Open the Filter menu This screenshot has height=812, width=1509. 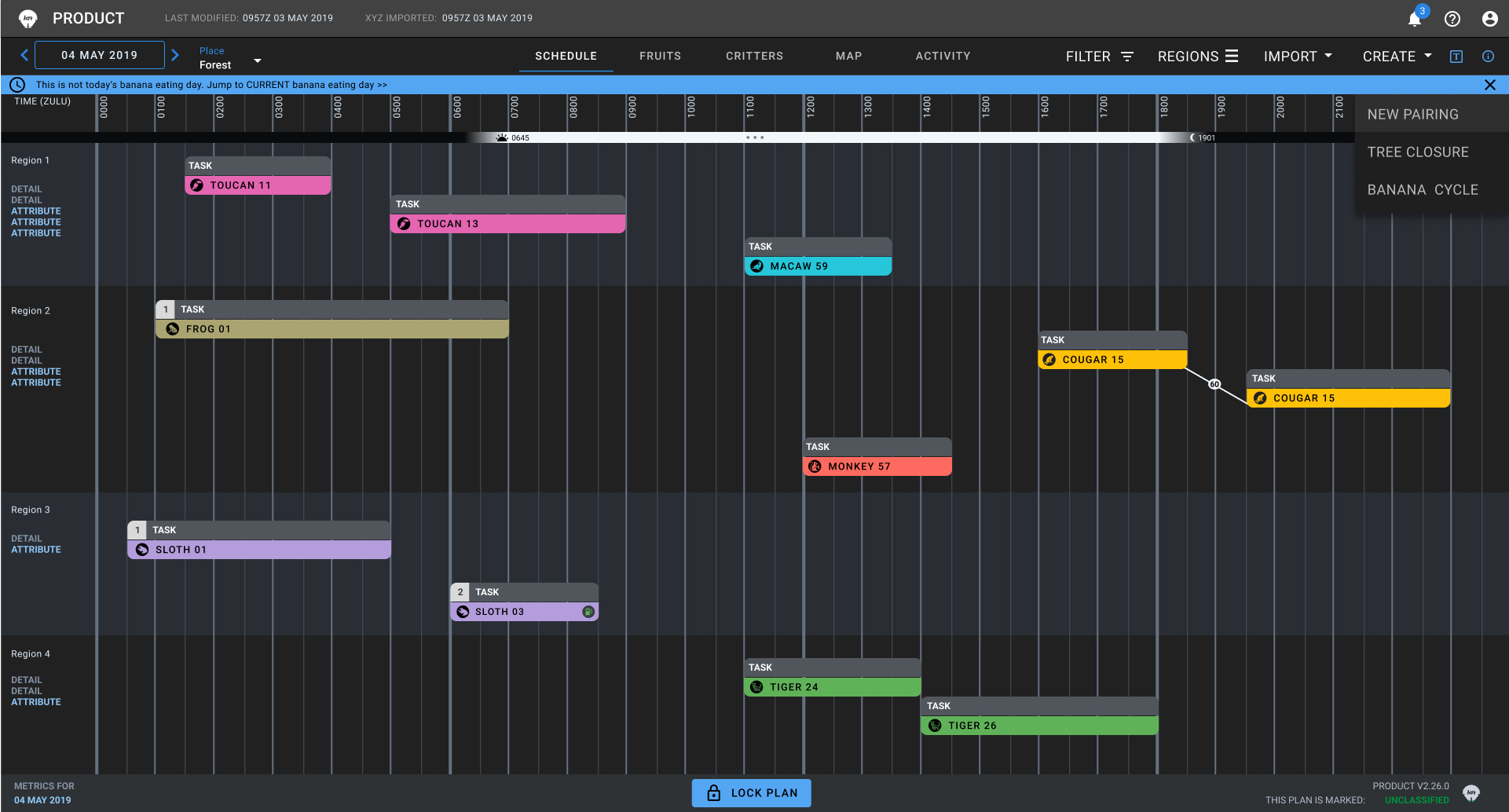(x=1099, y=57)
